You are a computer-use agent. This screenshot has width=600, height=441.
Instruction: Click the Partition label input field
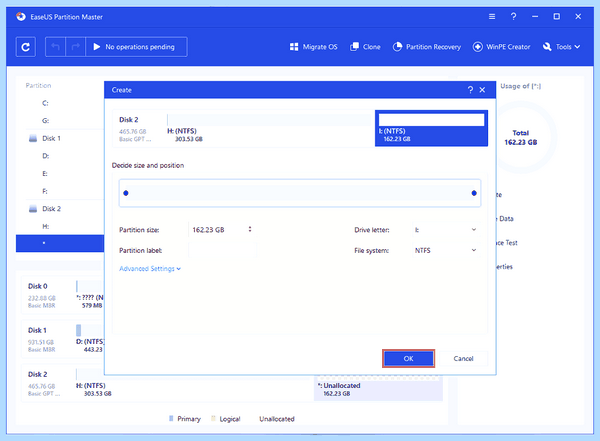(x=222, y=250)
